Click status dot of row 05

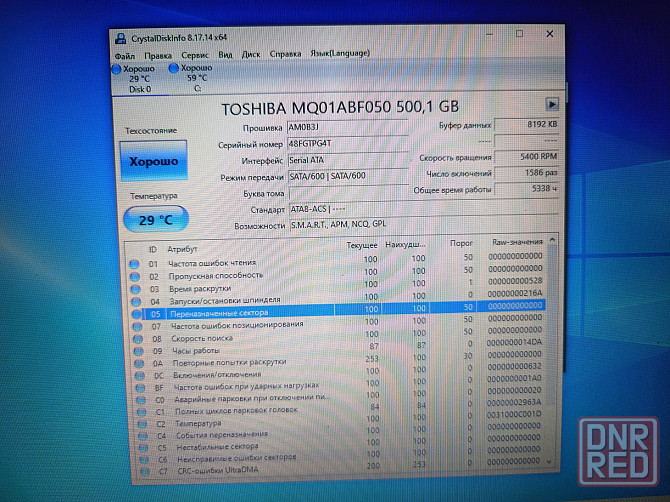[137, 314]
